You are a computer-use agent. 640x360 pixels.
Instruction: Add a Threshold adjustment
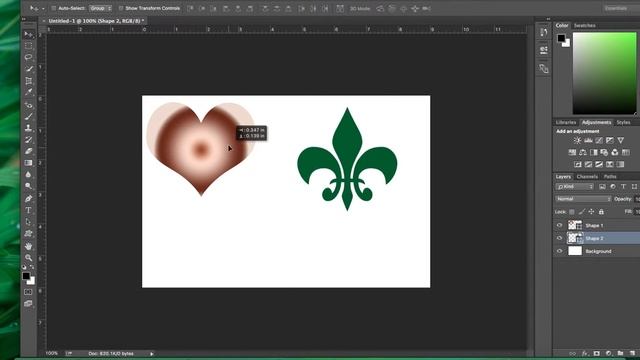tap(599, 164)
